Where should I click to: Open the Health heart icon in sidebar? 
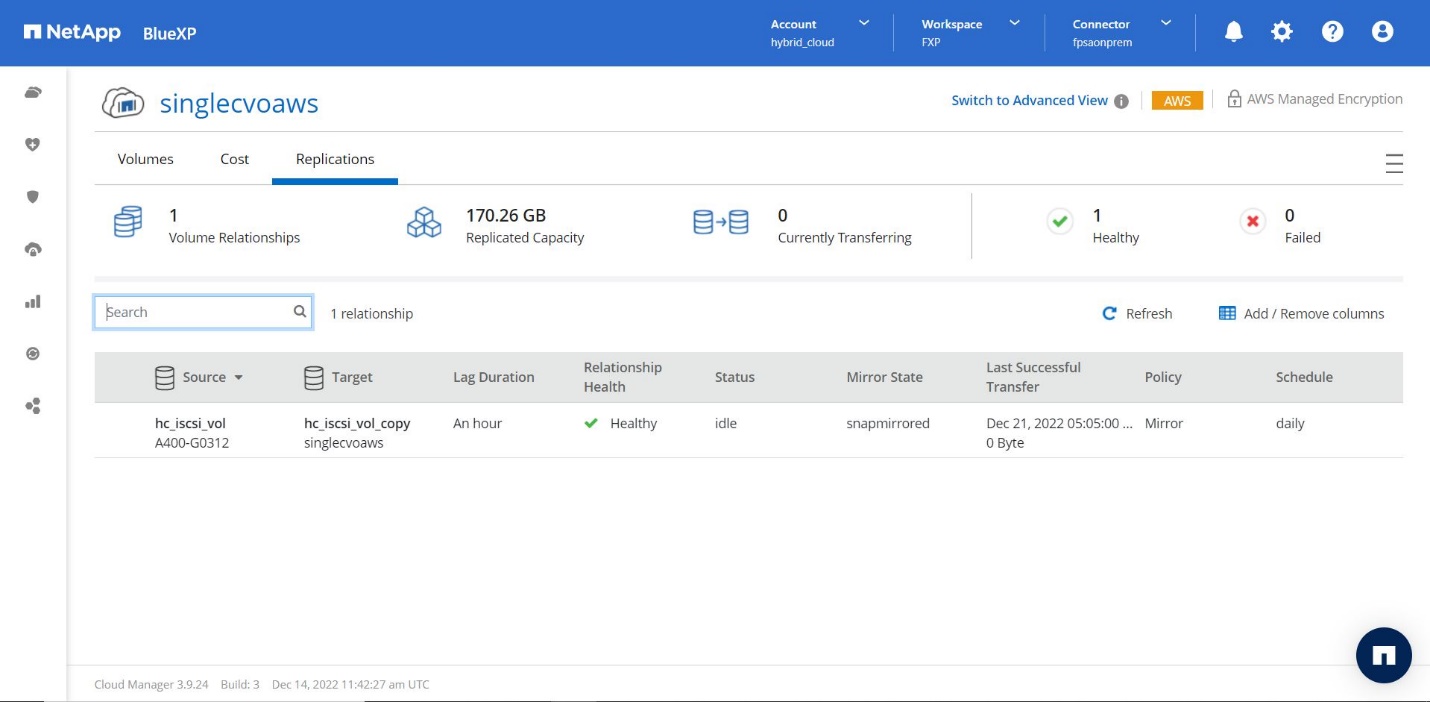tap(33, 145)
